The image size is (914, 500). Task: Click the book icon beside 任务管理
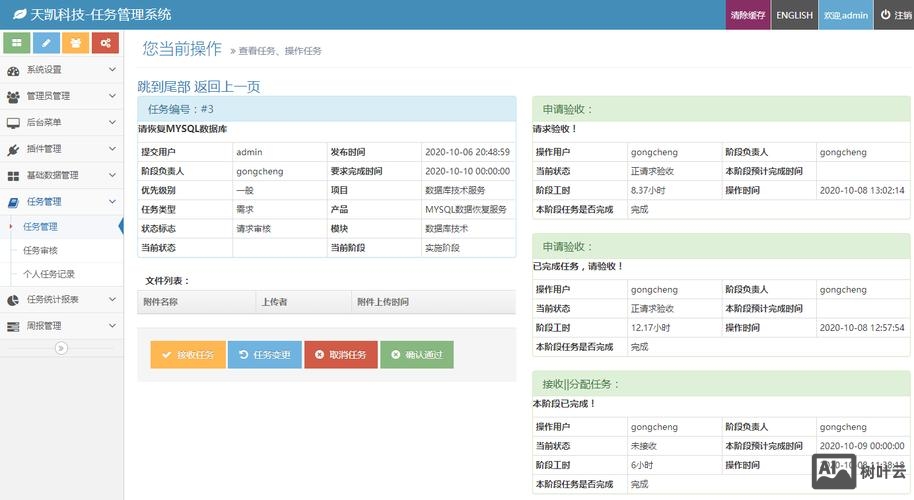pos(13,202)
